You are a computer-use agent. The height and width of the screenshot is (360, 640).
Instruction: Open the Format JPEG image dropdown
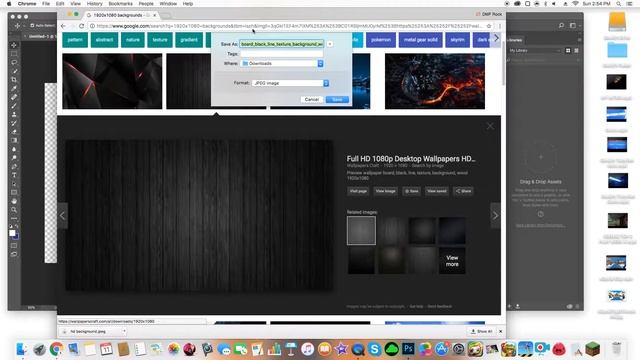(290, 83)
